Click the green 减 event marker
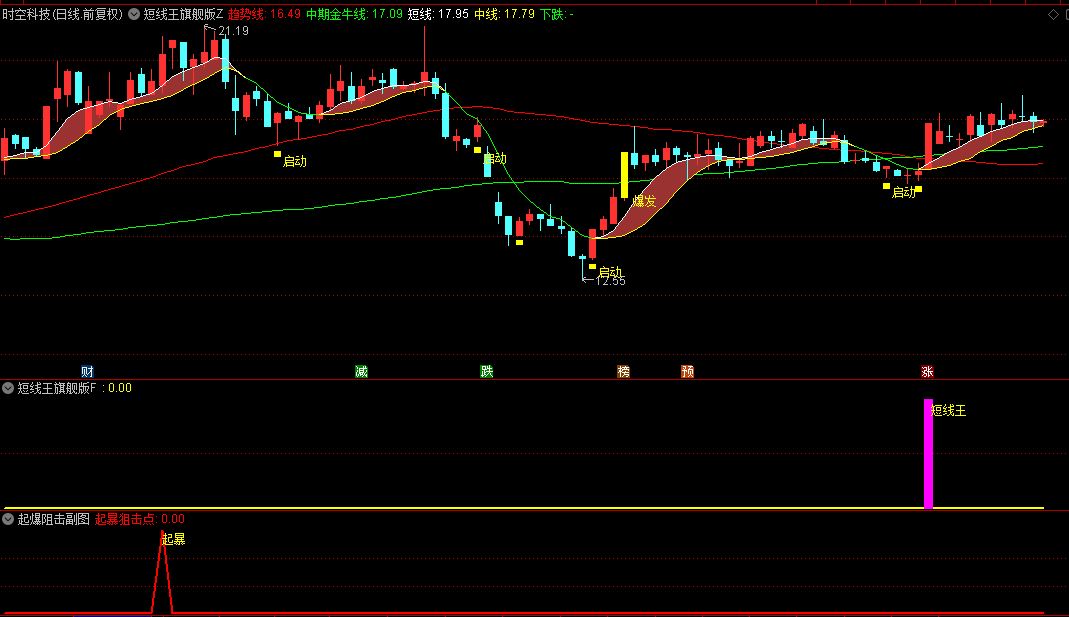 pyautogui.click(x=361, y=372)
